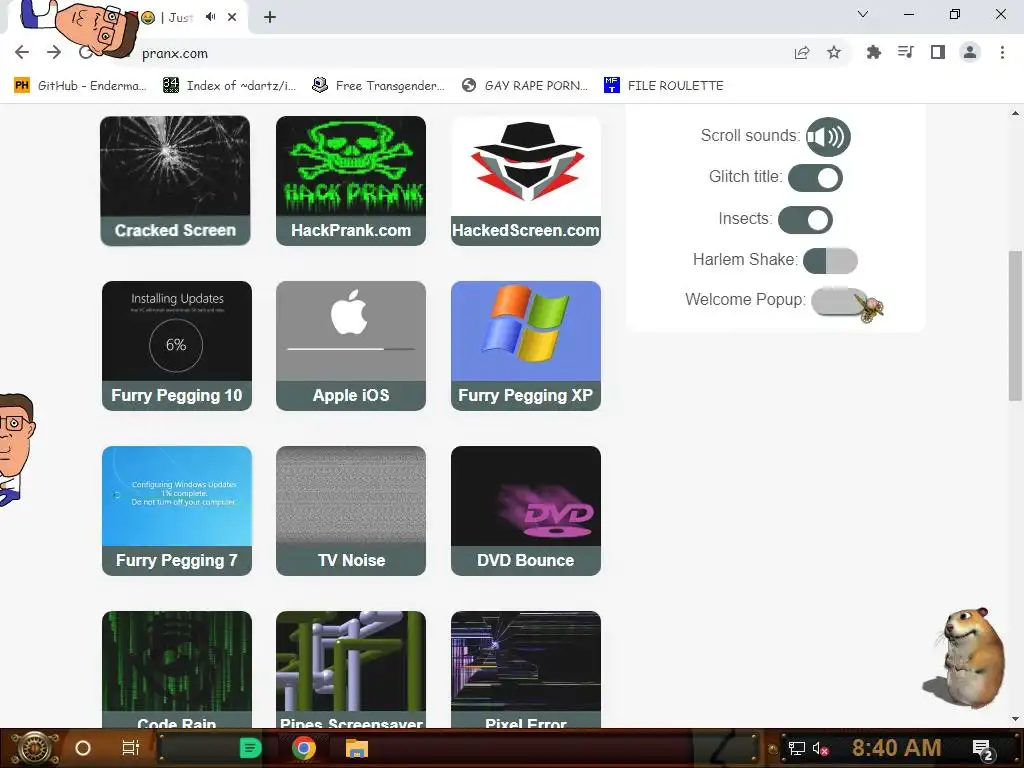This screenshot has height=768, width=1024.
Task: Open the Index of ~dartz bookmark
Action: tap(229, 86)
